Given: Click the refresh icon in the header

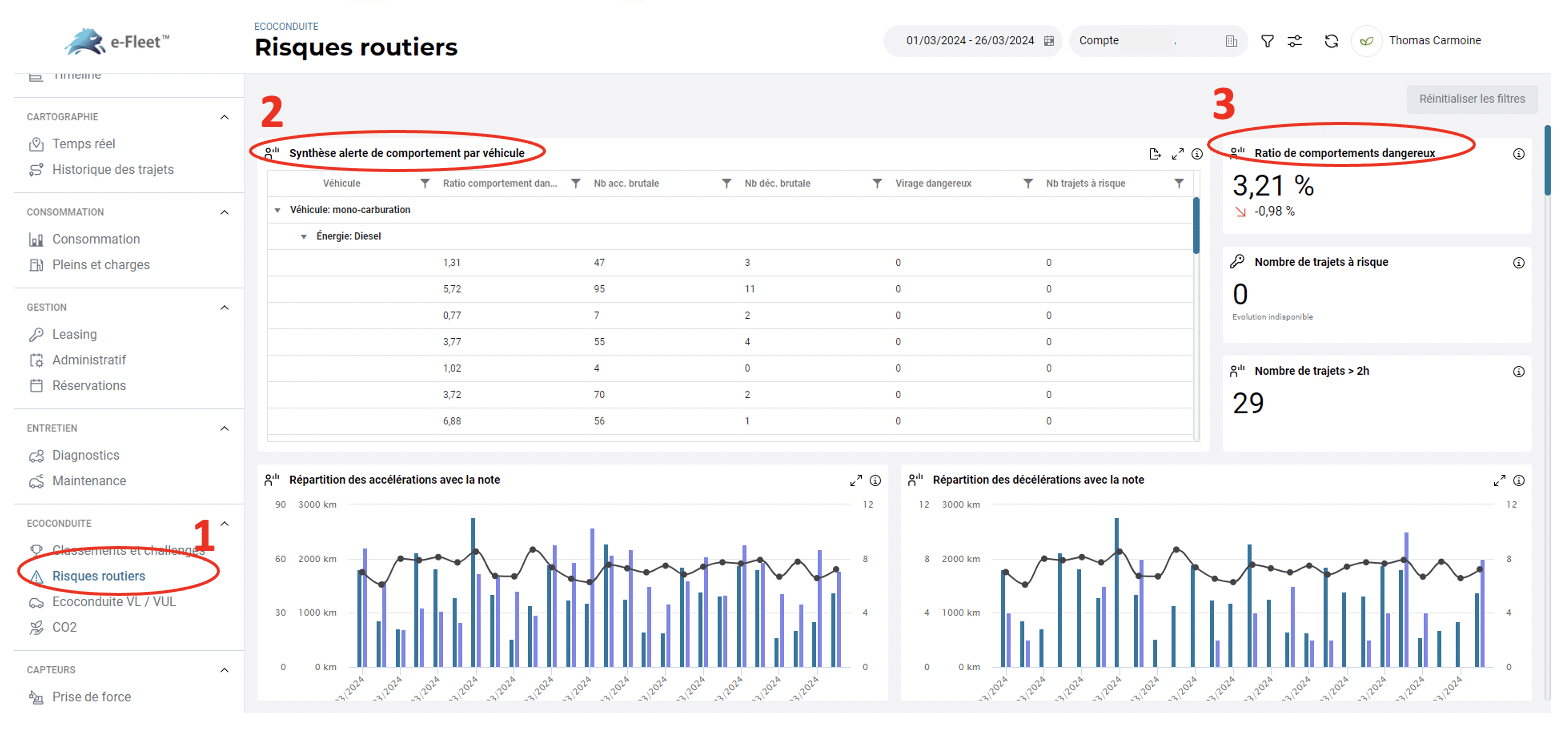Looking at the screenshot, I should click(x=1331, y=41).
